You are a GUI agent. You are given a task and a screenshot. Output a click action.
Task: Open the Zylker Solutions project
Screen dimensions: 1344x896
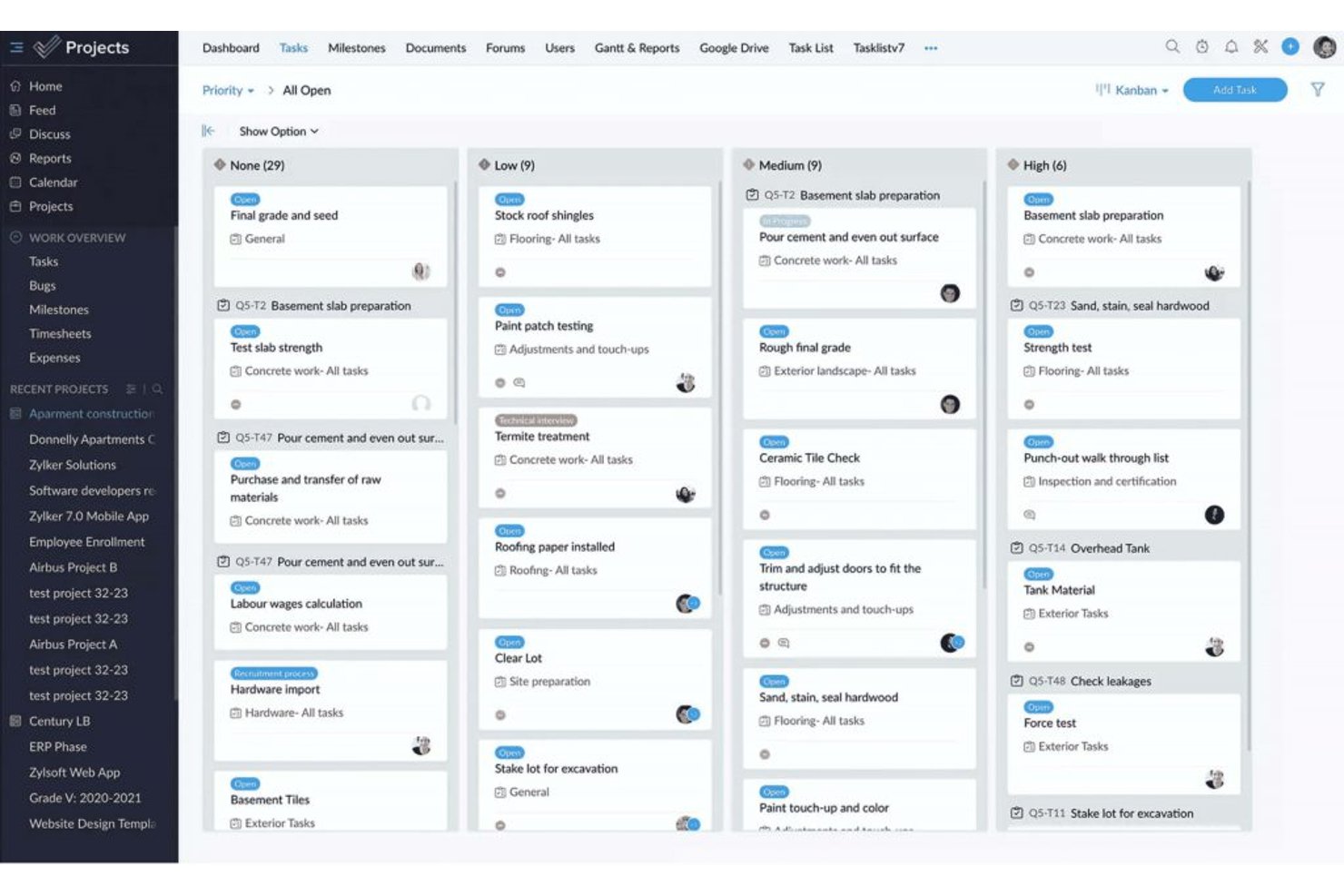73,465
